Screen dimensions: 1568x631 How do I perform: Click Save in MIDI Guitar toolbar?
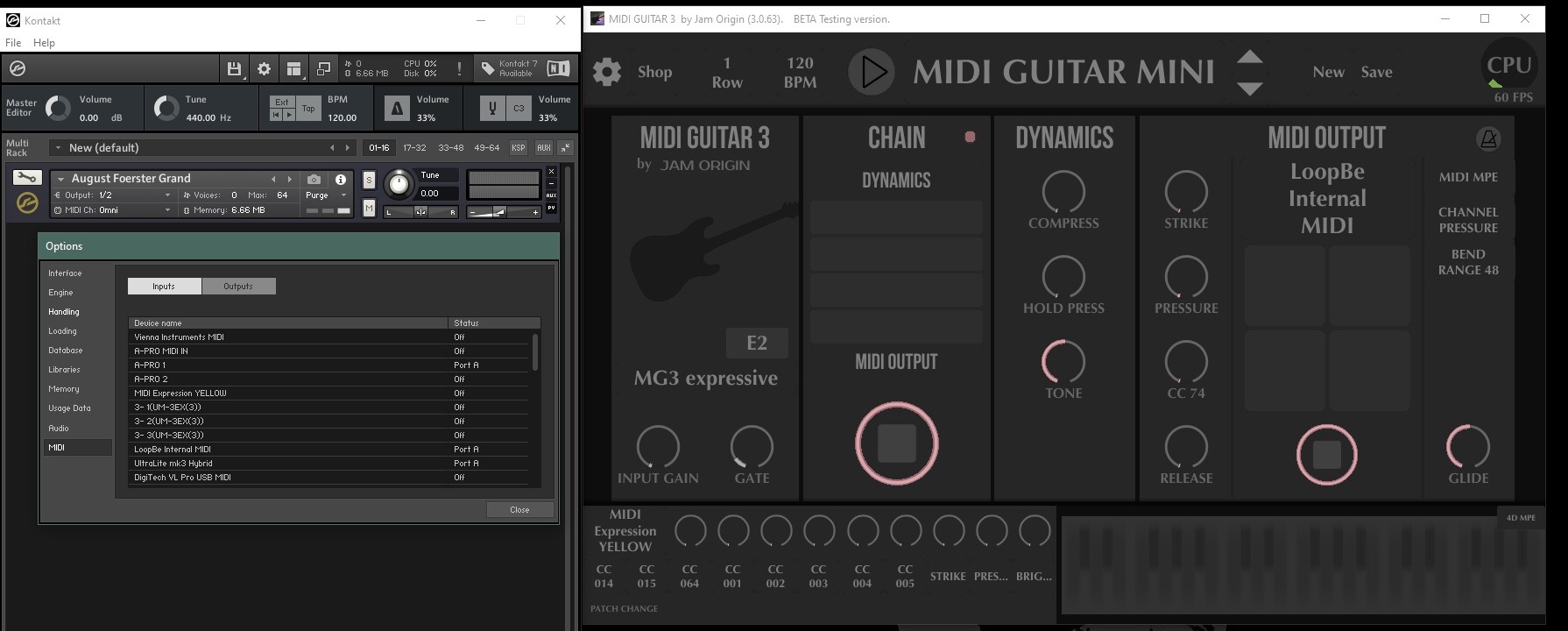click(1376, 72)
